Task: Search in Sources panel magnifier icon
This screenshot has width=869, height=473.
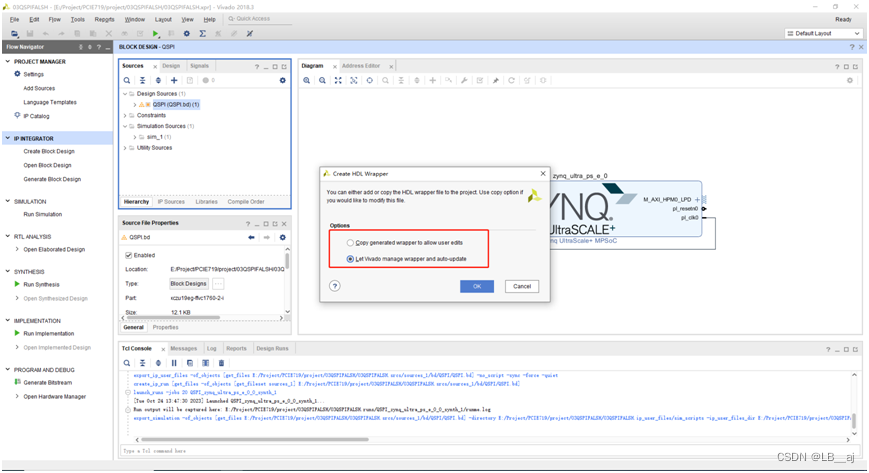Action: (127, 80)
